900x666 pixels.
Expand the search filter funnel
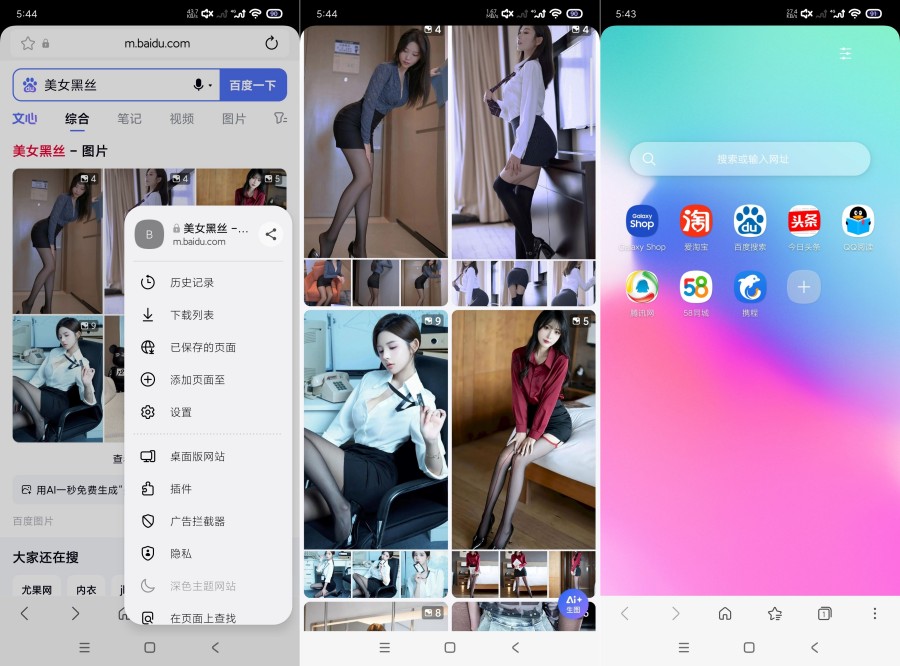pyautogui.click(x=280, y=118)
